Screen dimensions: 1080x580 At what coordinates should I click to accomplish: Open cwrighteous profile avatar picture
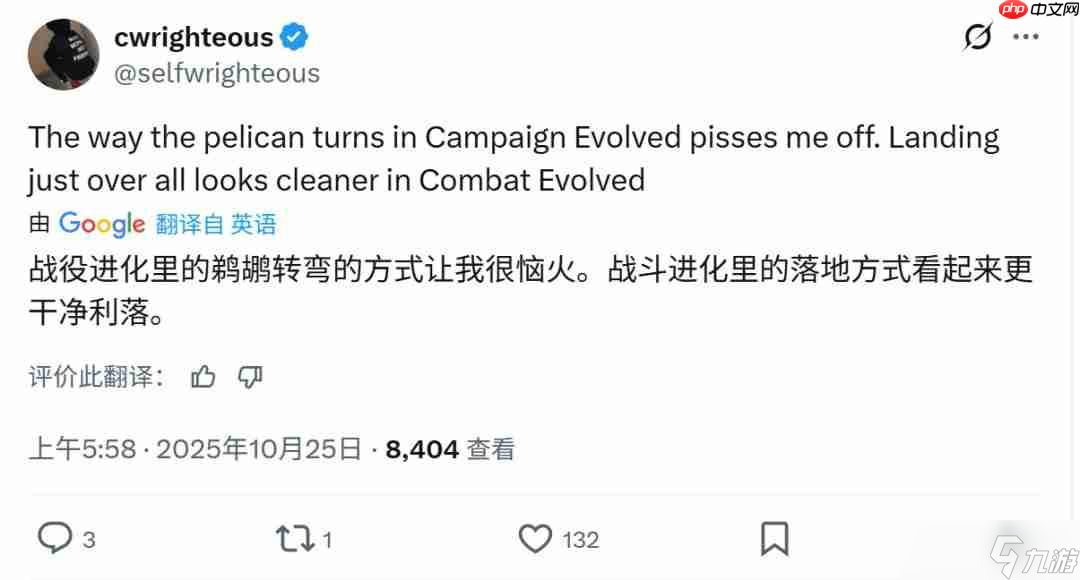(x=63, y=54)
